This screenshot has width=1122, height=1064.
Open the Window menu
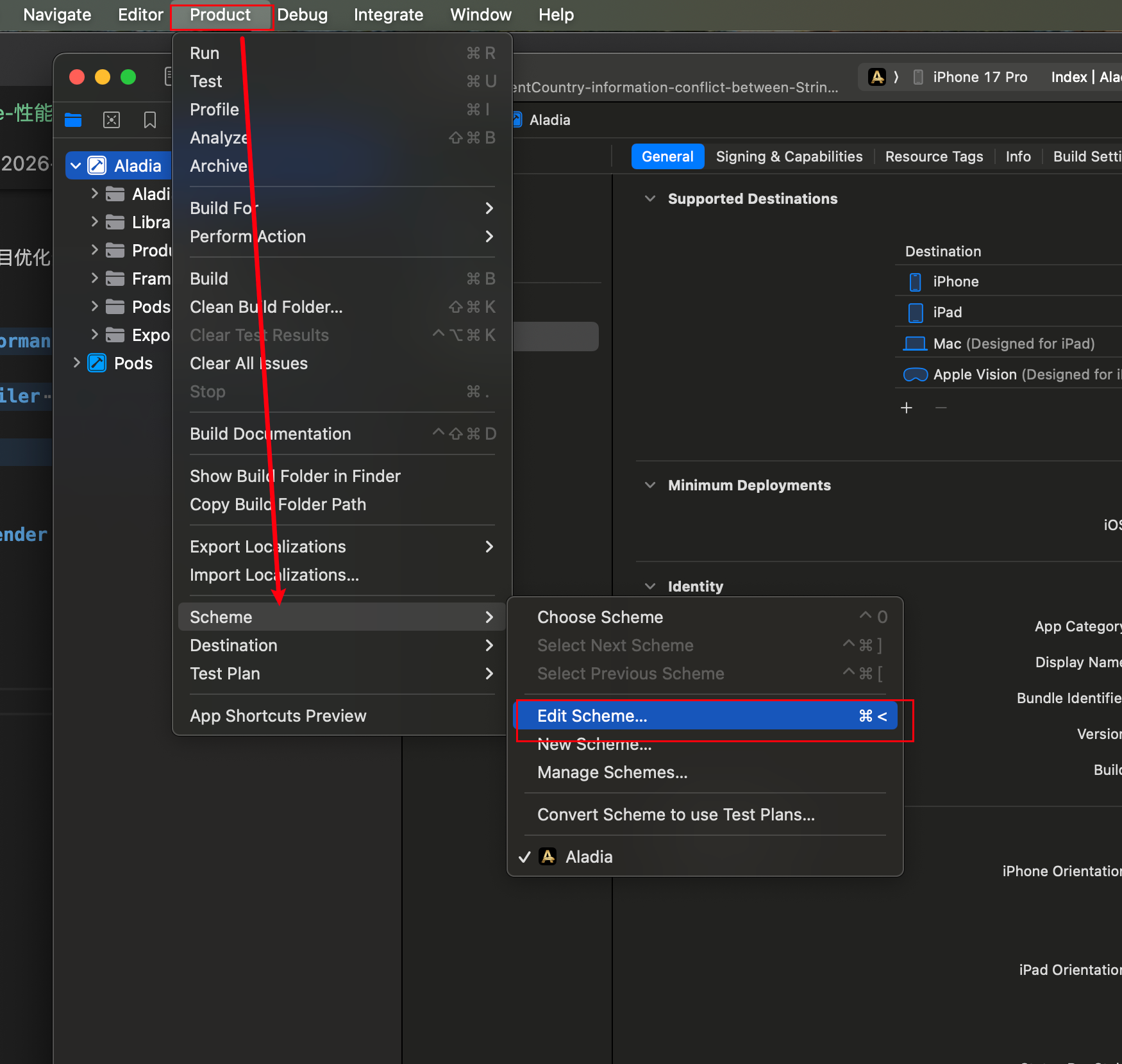(481, 15)
